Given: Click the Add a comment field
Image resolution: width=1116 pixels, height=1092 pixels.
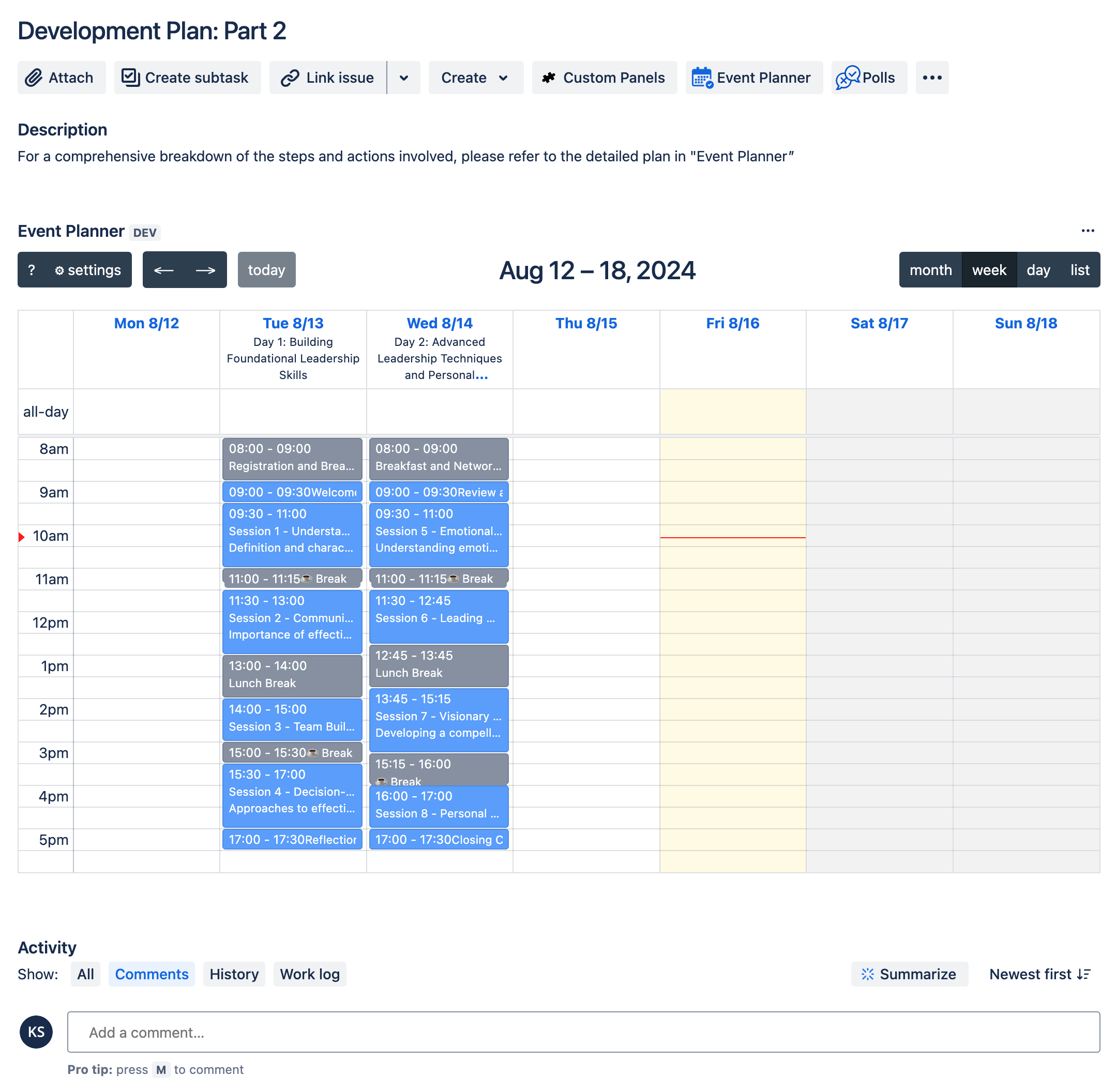Looking at the screenshot, I should coord(583,1032).
